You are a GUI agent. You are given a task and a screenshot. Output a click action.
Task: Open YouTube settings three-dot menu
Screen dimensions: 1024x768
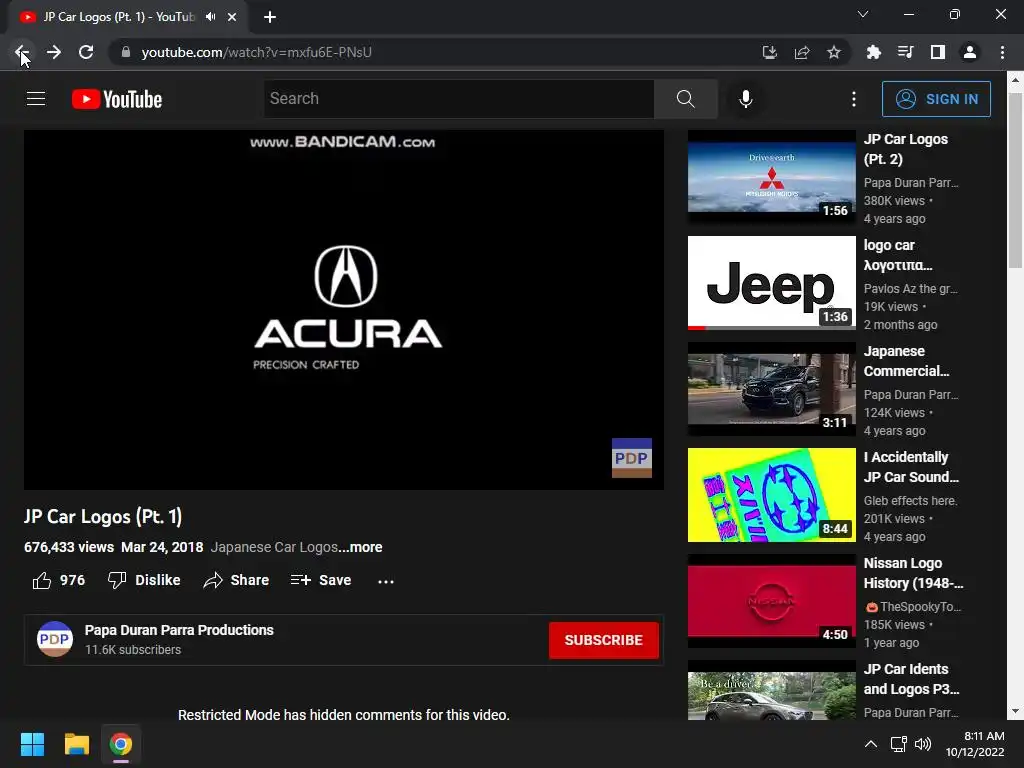854,99
